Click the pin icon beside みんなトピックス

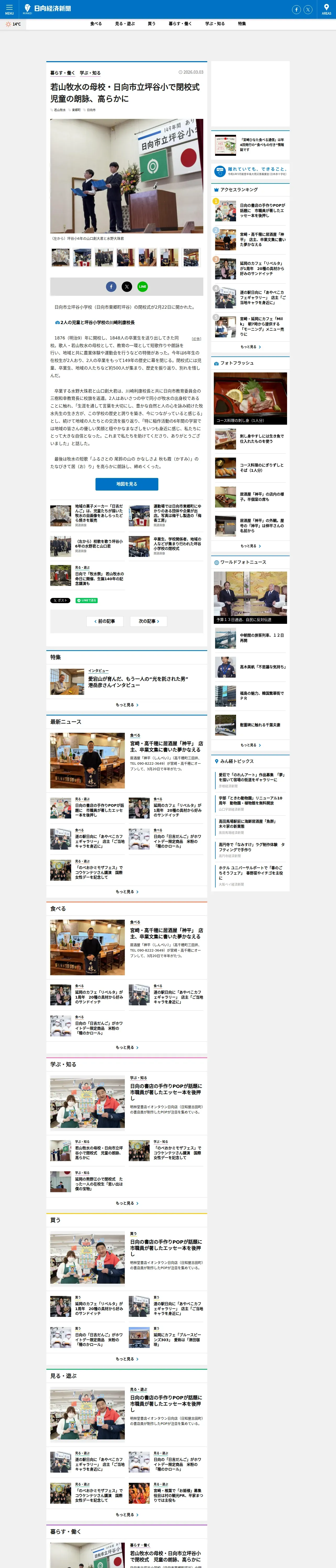pyautogui.click(x=216, y=762)
